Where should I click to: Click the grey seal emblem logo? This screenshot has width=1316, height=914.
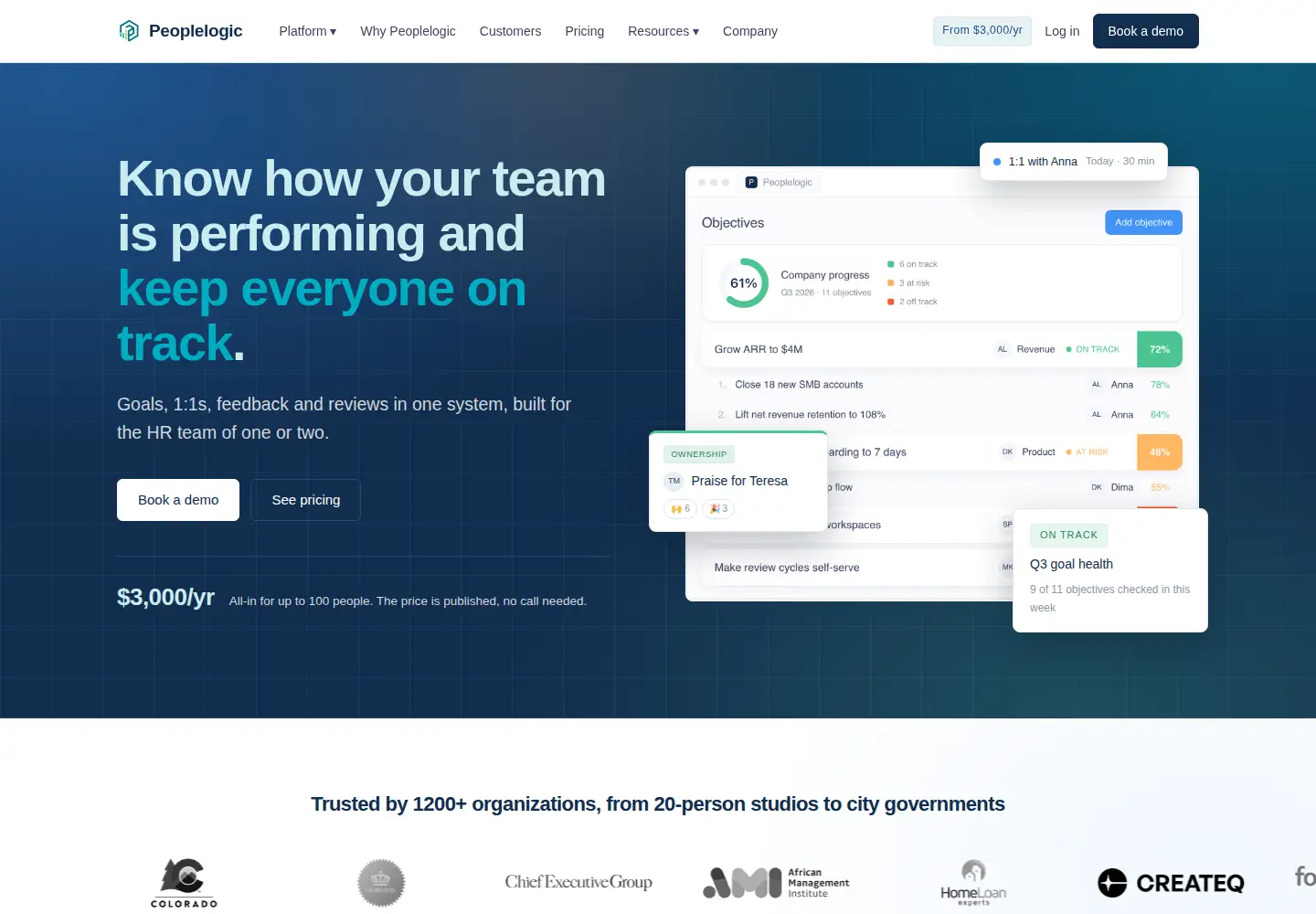point(381,883)
